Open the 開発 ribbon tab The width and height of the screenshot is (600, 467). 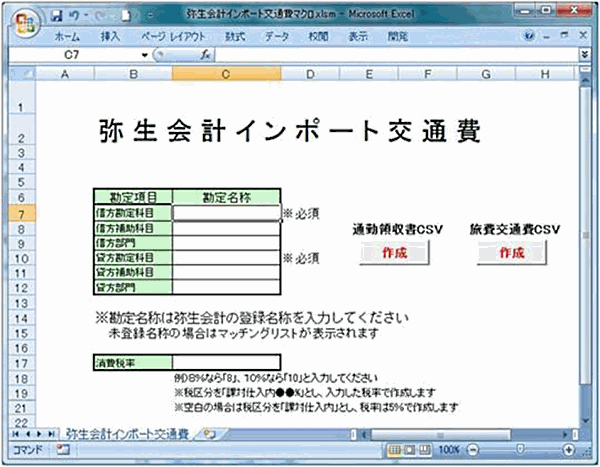pyautogui.click(x=398, y=37)
